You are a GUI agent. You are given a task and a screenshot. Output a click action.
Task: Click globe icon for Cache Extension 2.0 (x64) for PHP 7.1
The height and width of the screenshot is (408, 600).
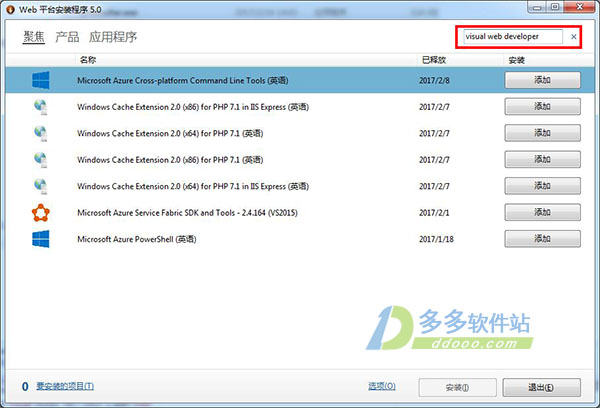tap(41, 133)
